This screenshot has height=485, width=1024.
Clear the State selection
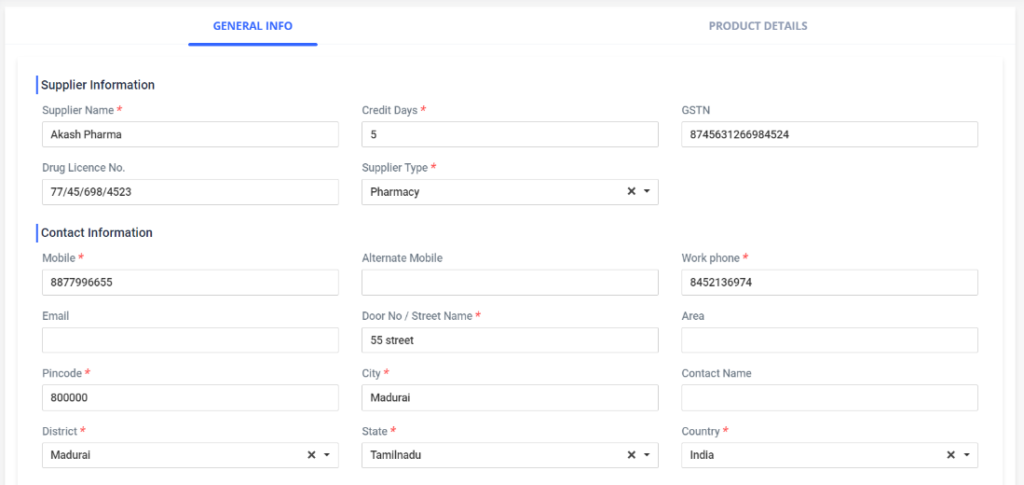tap(631, 455)
